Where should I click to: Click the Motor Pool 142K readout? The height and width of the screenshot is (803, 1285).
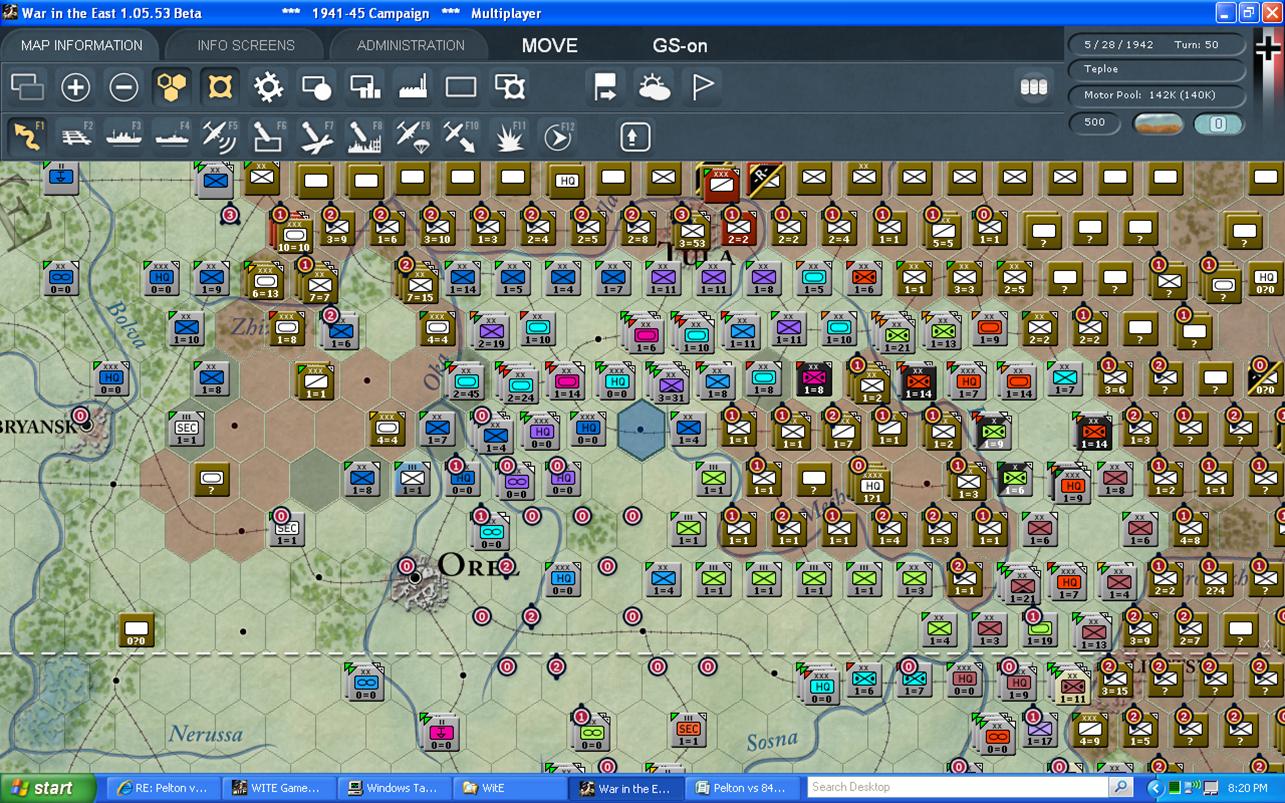[1158, 96]
